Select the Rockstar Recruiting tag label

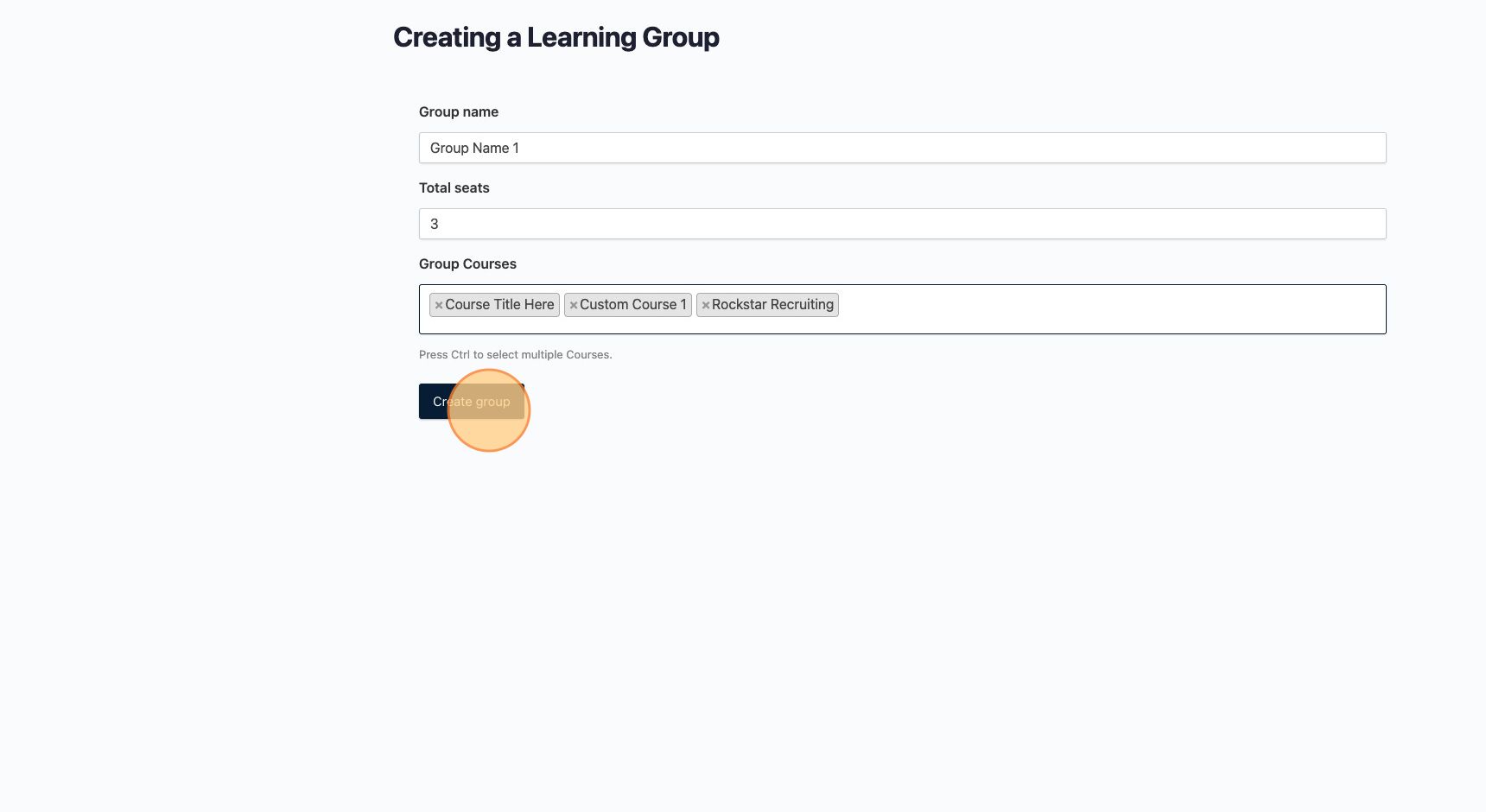point(772,304)
